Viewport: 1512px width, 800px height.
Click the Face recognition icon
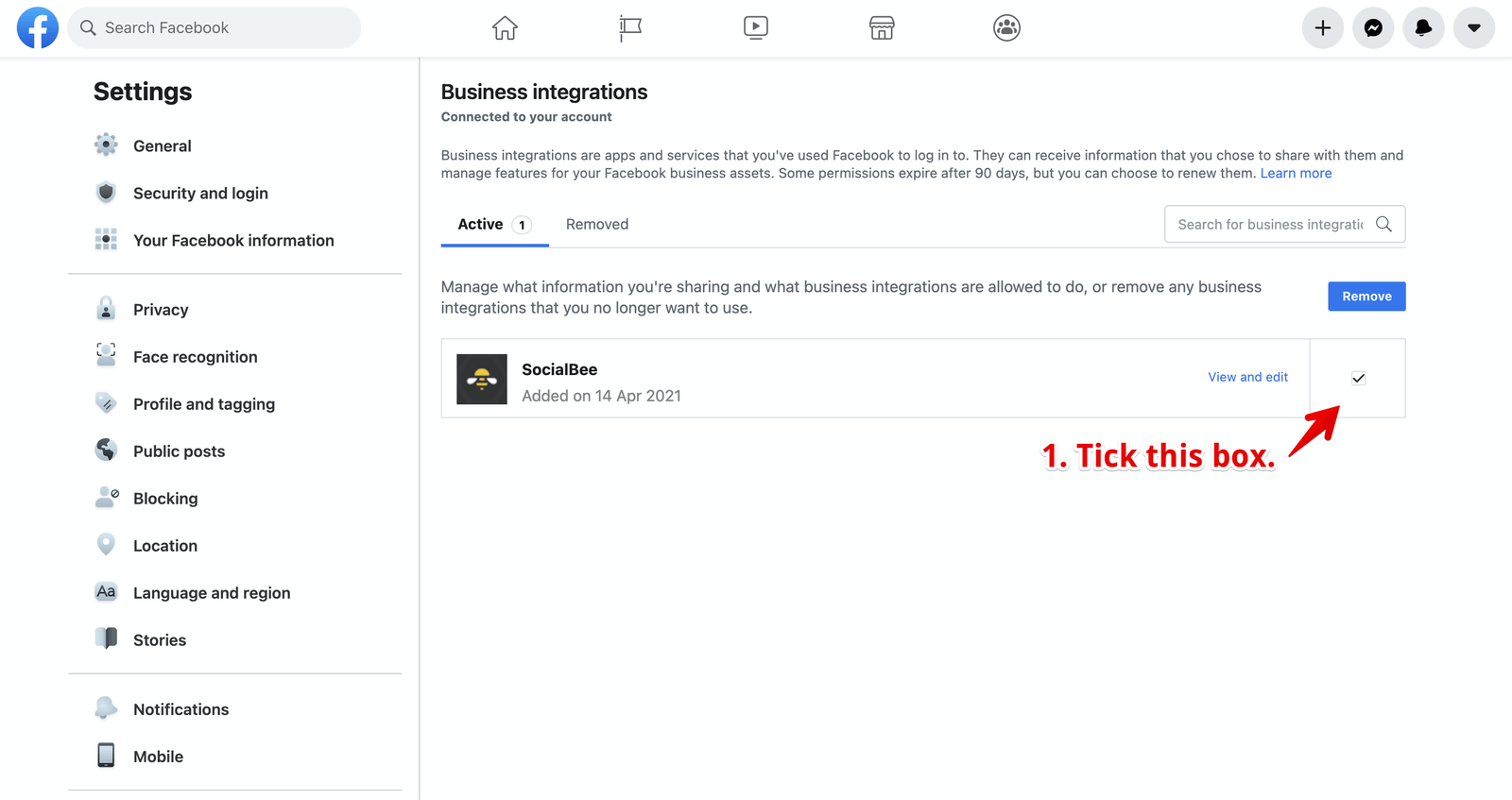[106, 355]
